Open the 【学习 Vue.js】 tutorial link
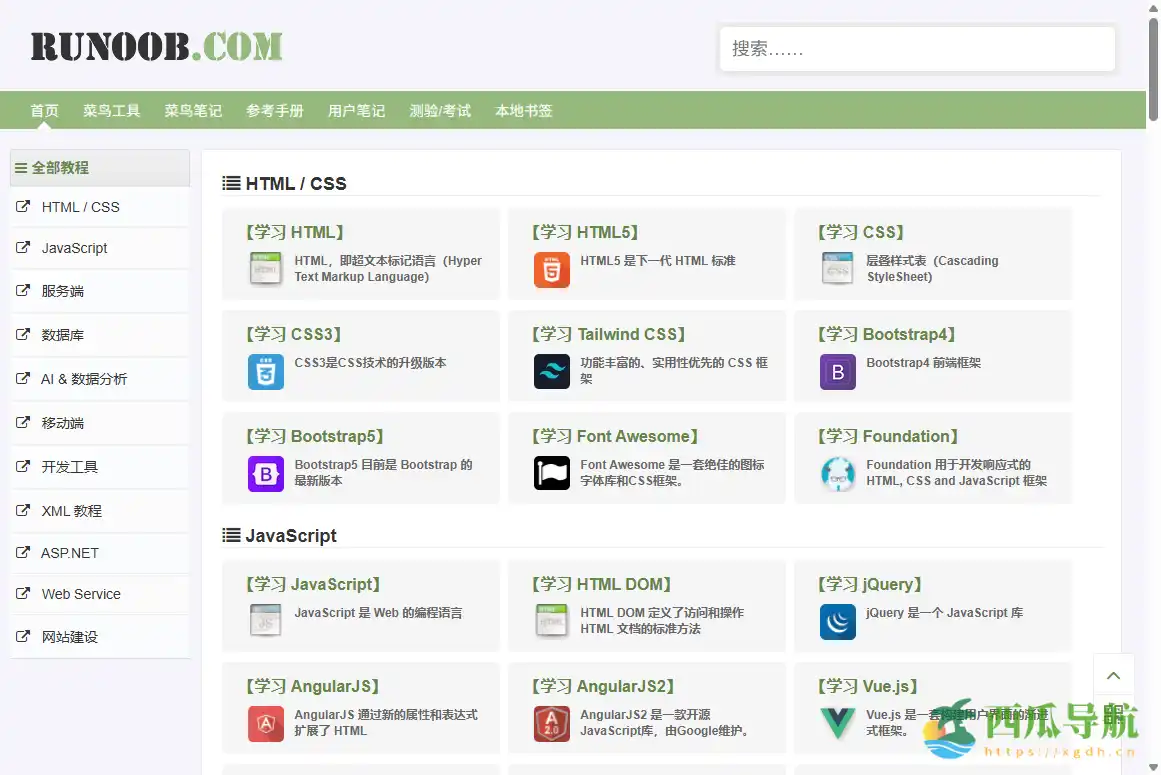Screen dimensions: 1161x775 click(867, 686)
